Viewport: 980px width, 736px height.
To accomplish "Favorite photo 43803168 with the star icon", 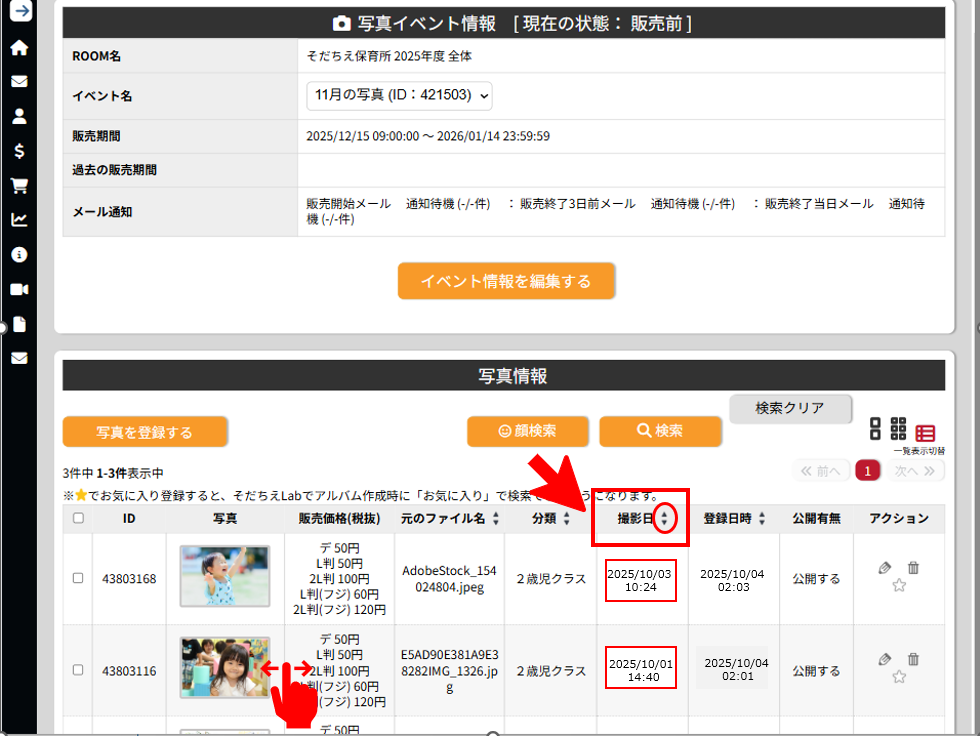I will tap(898, 586).
